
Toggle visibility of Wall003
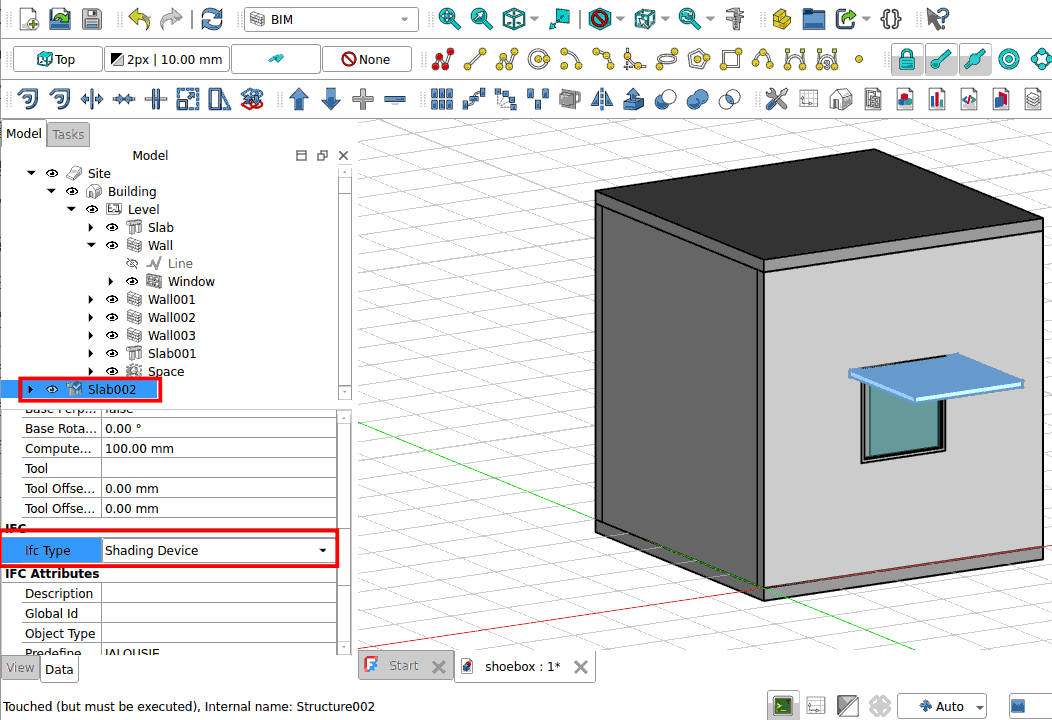[112, 336]
